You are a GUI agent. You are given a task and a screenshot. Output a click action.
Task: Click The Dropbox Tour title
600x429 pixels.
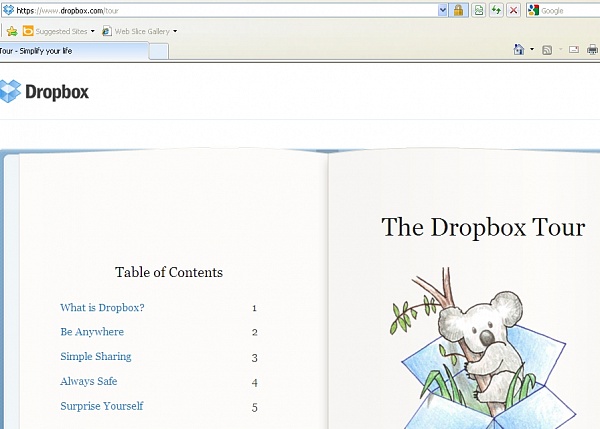pos(483,228)
